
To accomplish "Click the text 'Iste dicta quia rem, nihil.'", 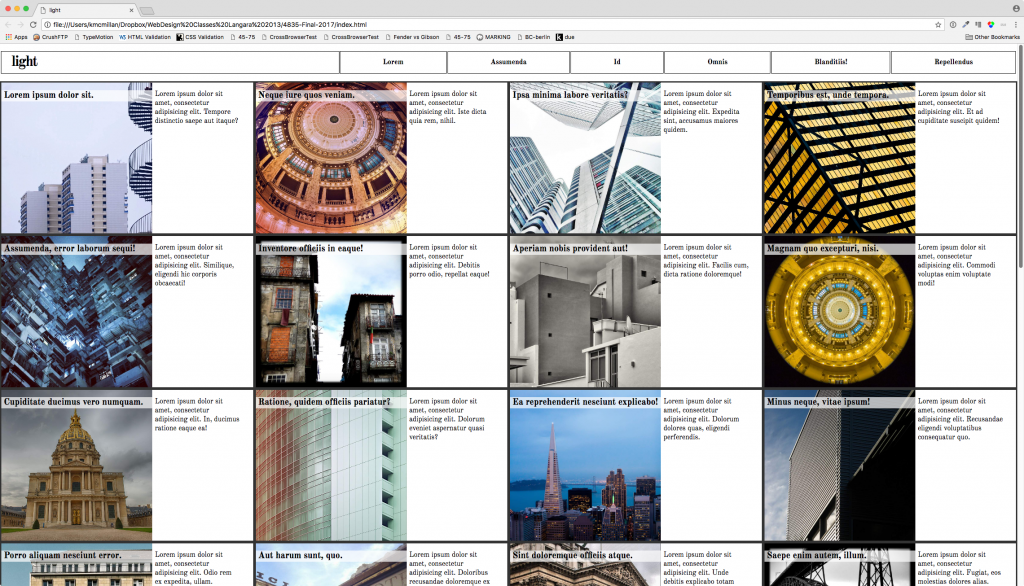I will (448, 116).
